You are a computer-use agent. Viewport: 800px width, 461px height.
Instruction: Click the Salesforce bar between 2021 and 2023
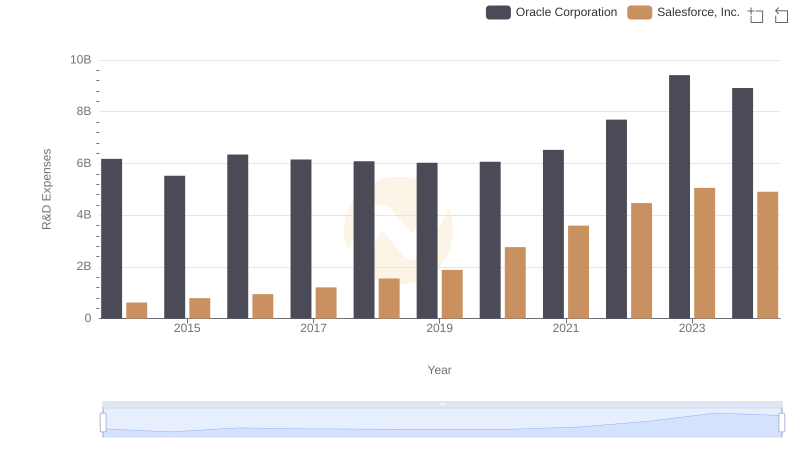641,261
